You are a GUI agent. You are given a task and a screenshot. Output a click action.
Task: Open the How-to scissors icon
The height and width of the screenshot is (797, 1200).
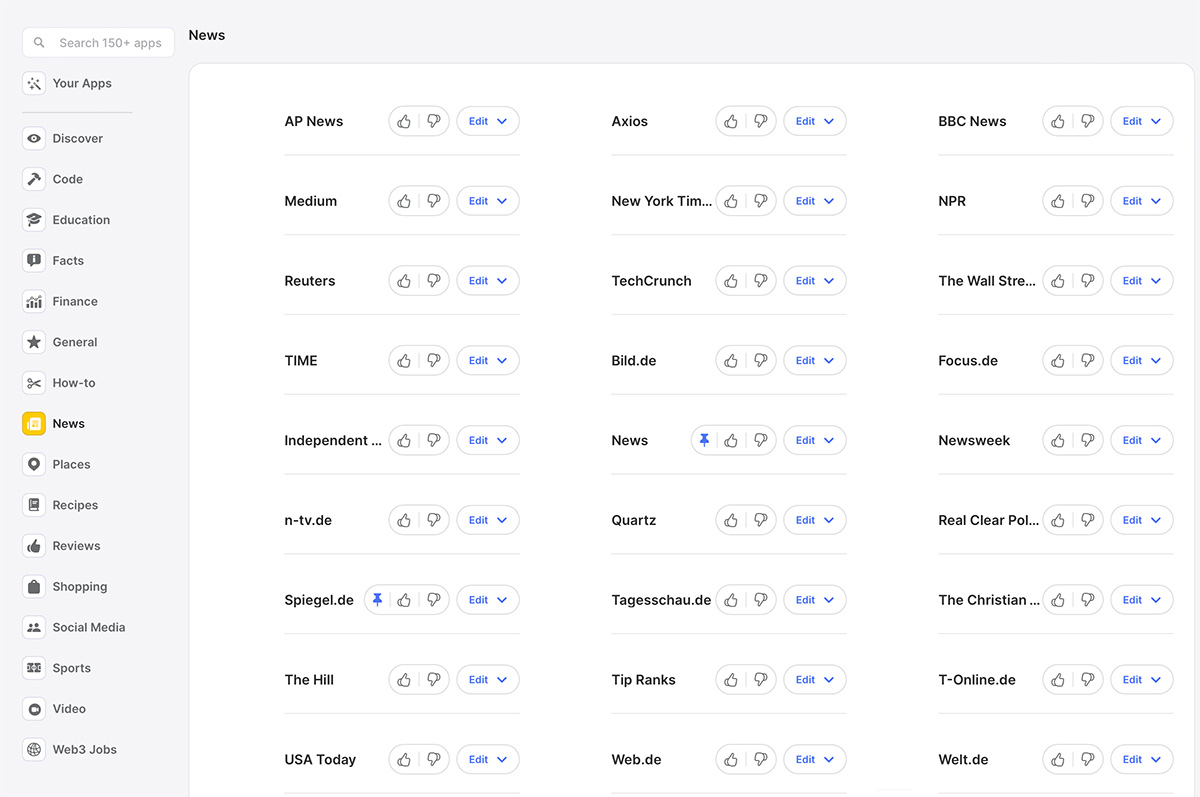[x=34, y=383]
